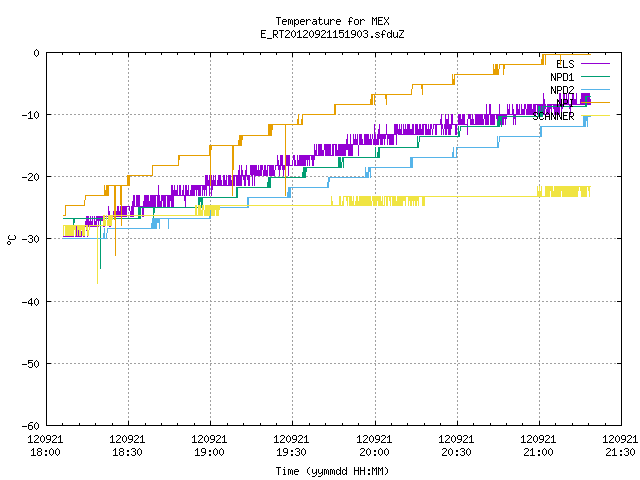Click the purple ELS legend line sample
The width and height of the screenshot is (640, 480).
pyautogui.click(x=595, y=64)
